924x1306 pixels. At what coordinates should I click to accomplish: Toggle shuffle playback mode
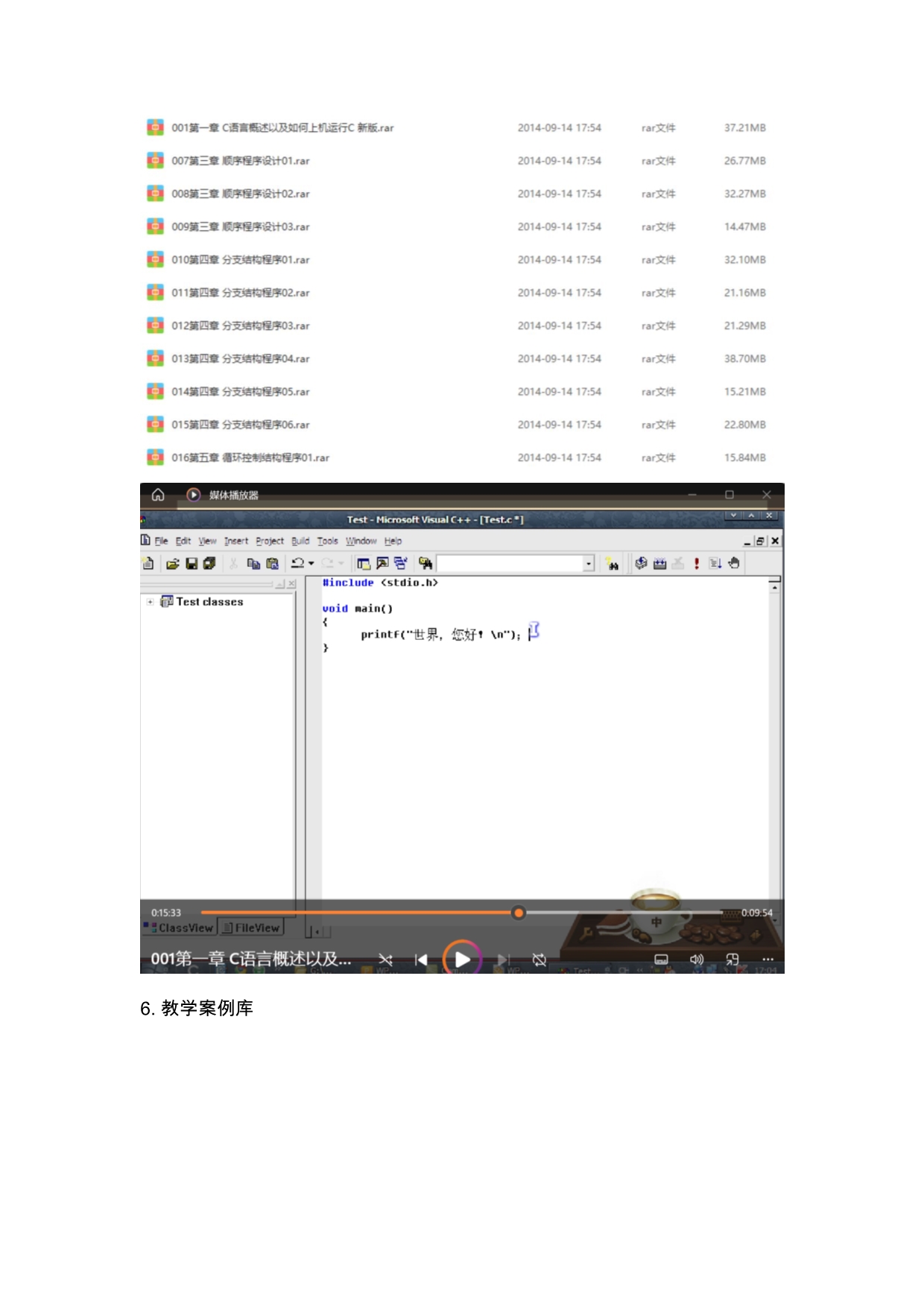pyautogui.click(x=385, y=960)
